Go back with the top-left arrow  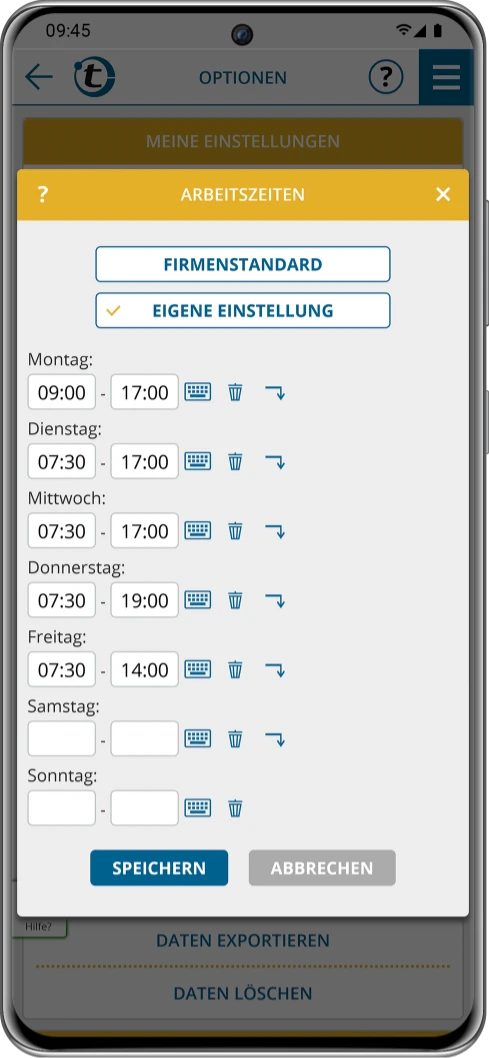(38, 77)
